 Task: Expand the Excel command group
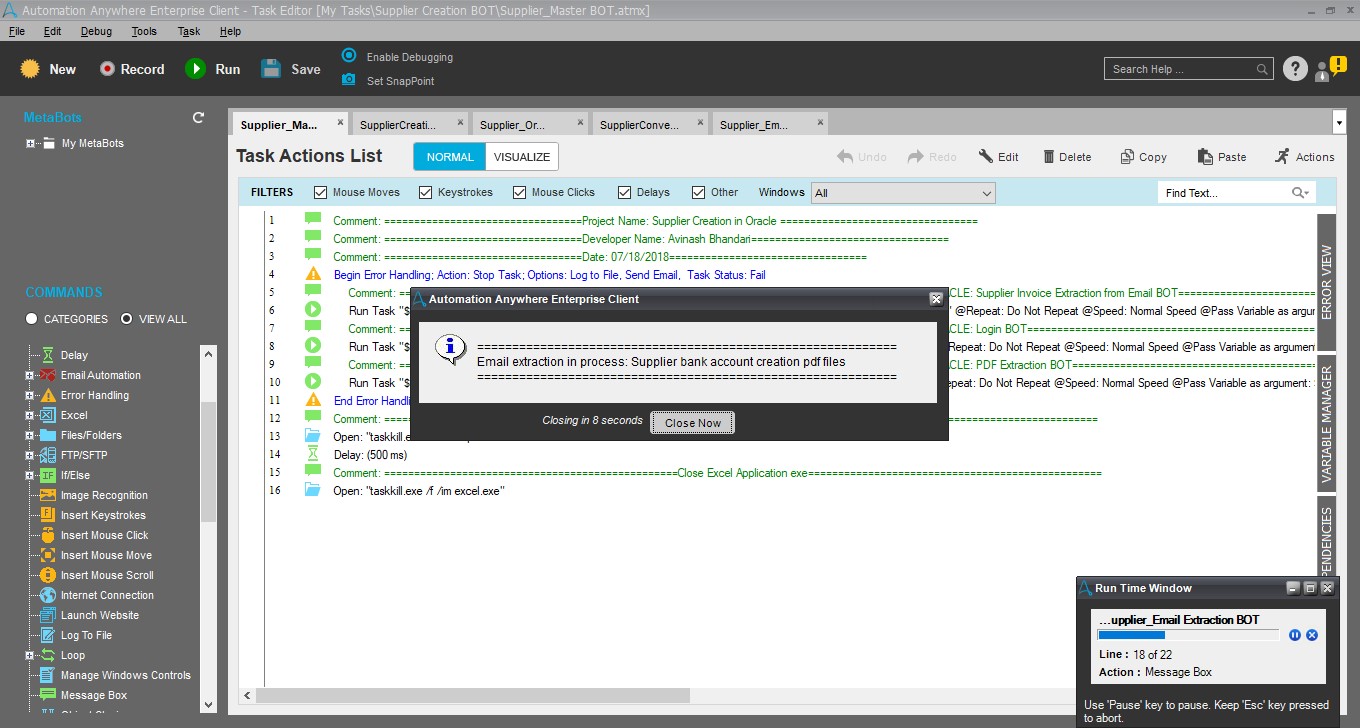coord(30,415)
